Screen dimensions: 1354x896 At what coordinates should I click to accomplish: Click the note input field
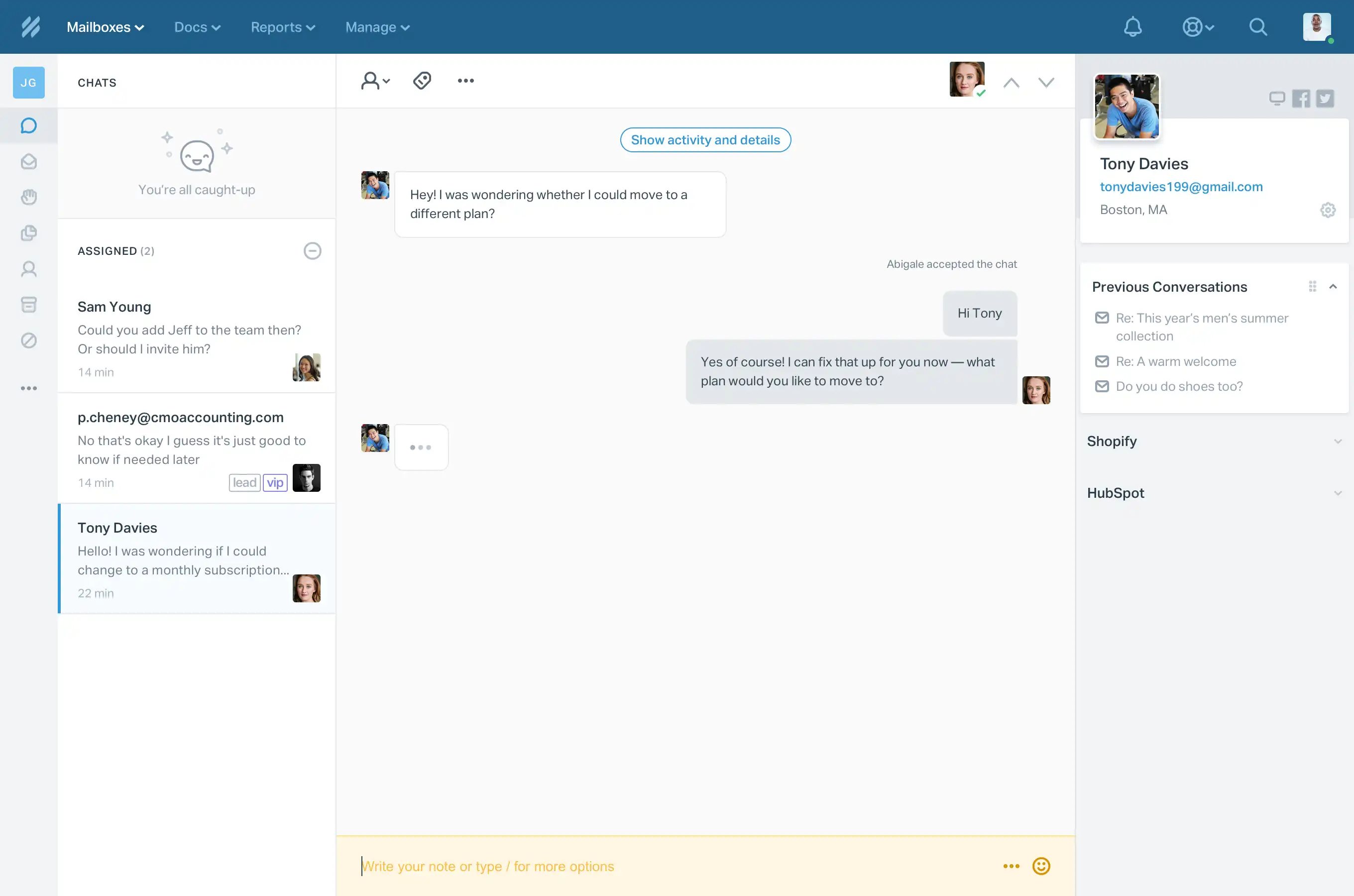click(657, 866)
